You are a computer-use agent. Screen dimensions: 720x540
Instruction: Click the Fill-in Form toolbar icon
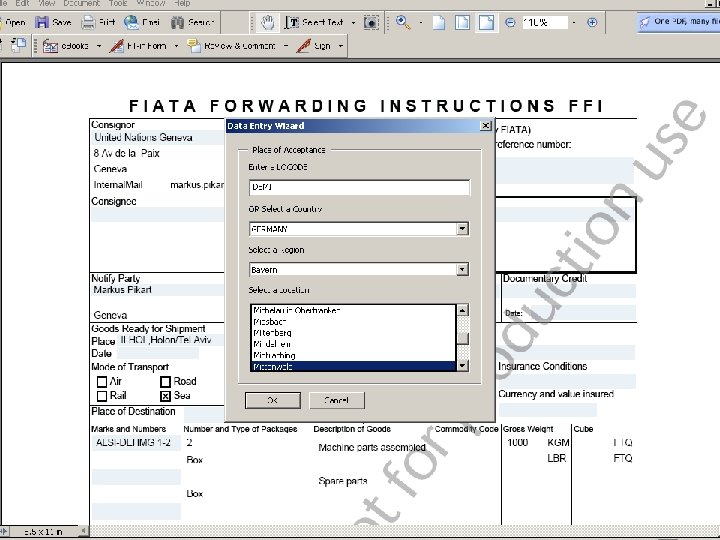116,46
